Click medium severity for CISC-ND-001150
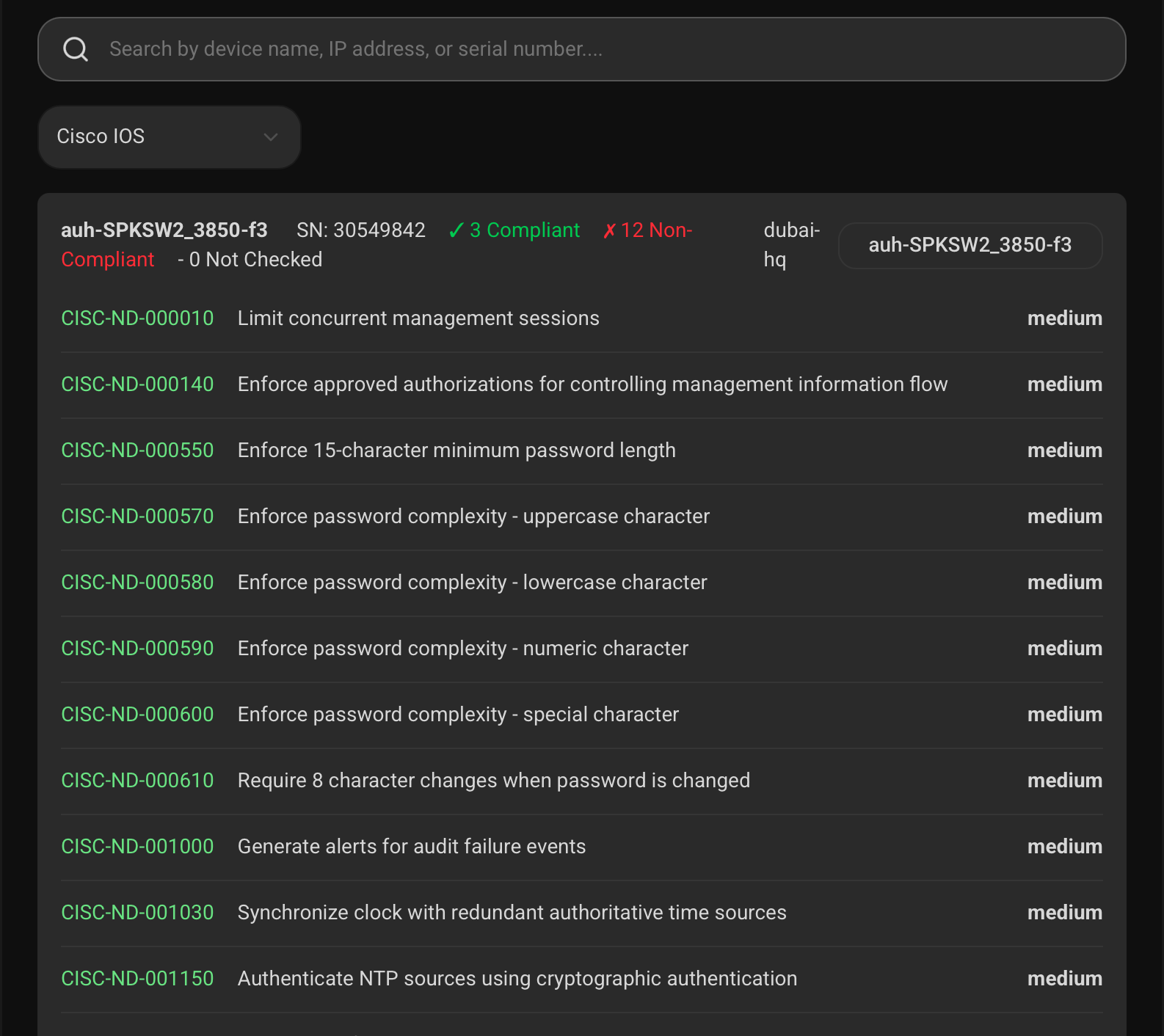The image size is (1164, 1036). [x=1065, y=979]
